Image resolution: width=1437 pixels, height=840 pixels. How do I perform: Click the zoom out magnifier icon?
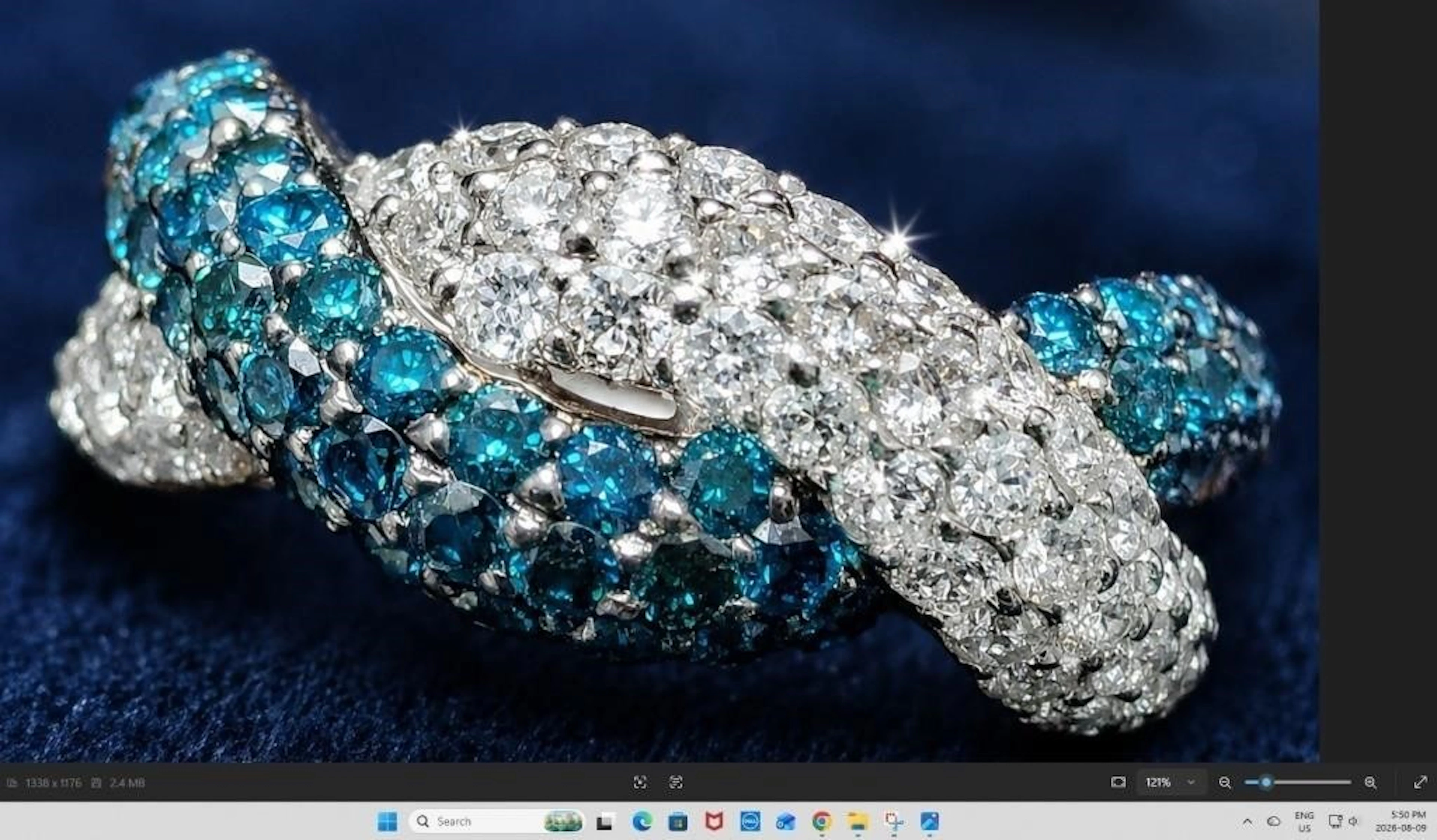tap(1224, 783)
